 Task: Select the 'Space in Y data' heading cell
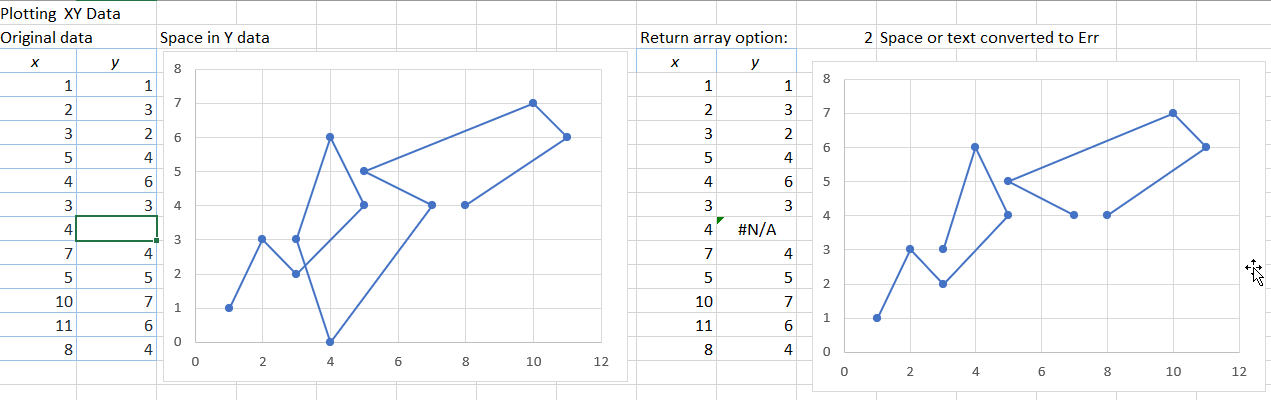[x=214, y=38]
